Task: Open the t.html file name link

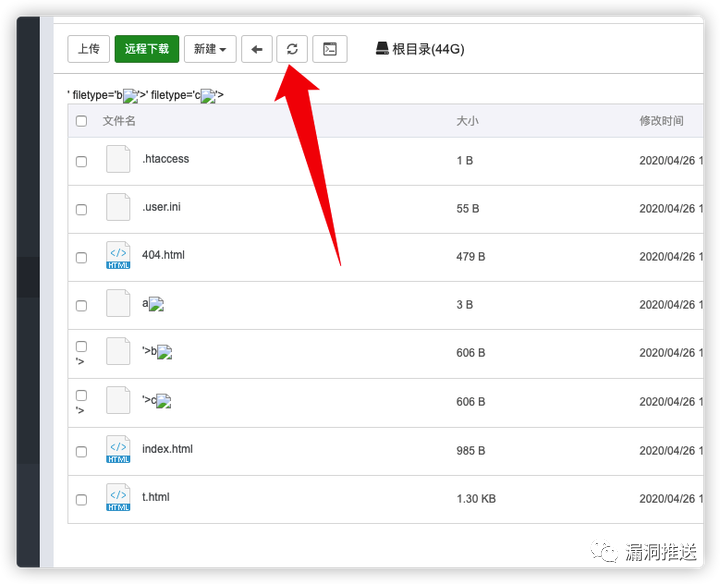Action: pos(156,497)
